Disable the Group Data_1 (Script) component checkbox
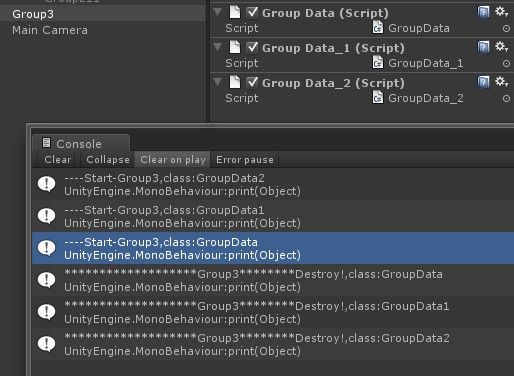 click(252, 47)
